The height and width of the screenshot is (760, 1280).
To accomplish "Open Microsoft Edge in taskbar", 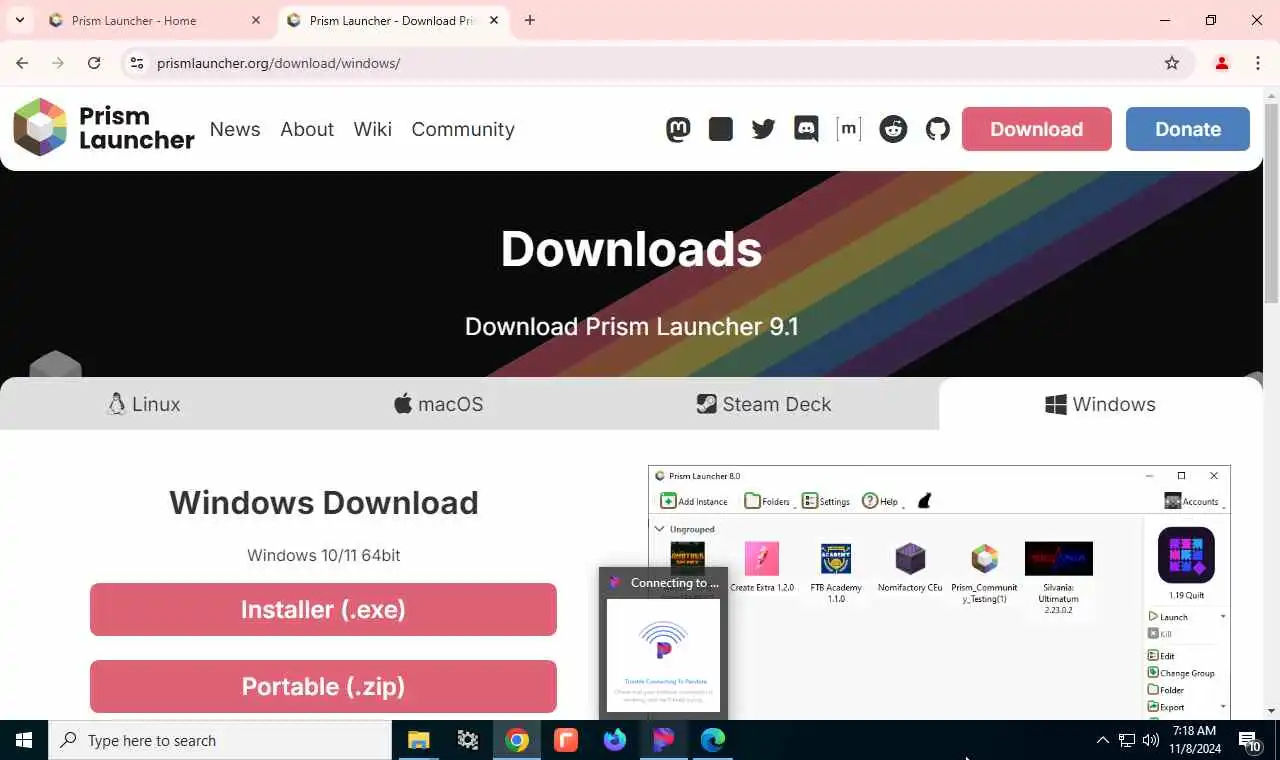I will click(713, 740).
